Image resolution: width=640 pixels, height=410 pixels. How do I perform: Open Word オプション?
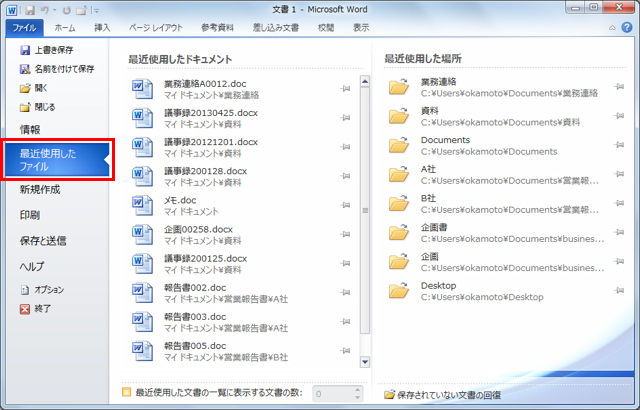(x=42, y=290)
